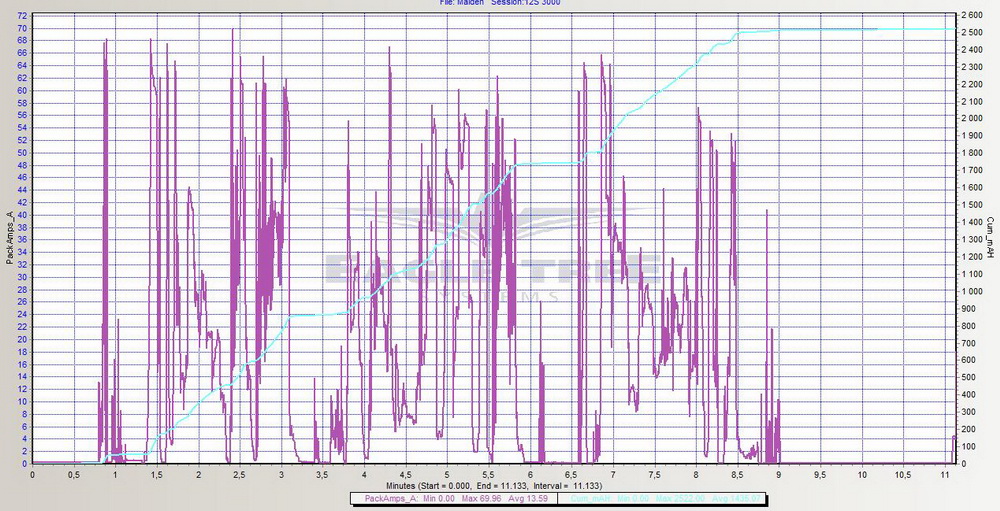
Task: Click the 11 minute tick label
Action: pos(943,474)
